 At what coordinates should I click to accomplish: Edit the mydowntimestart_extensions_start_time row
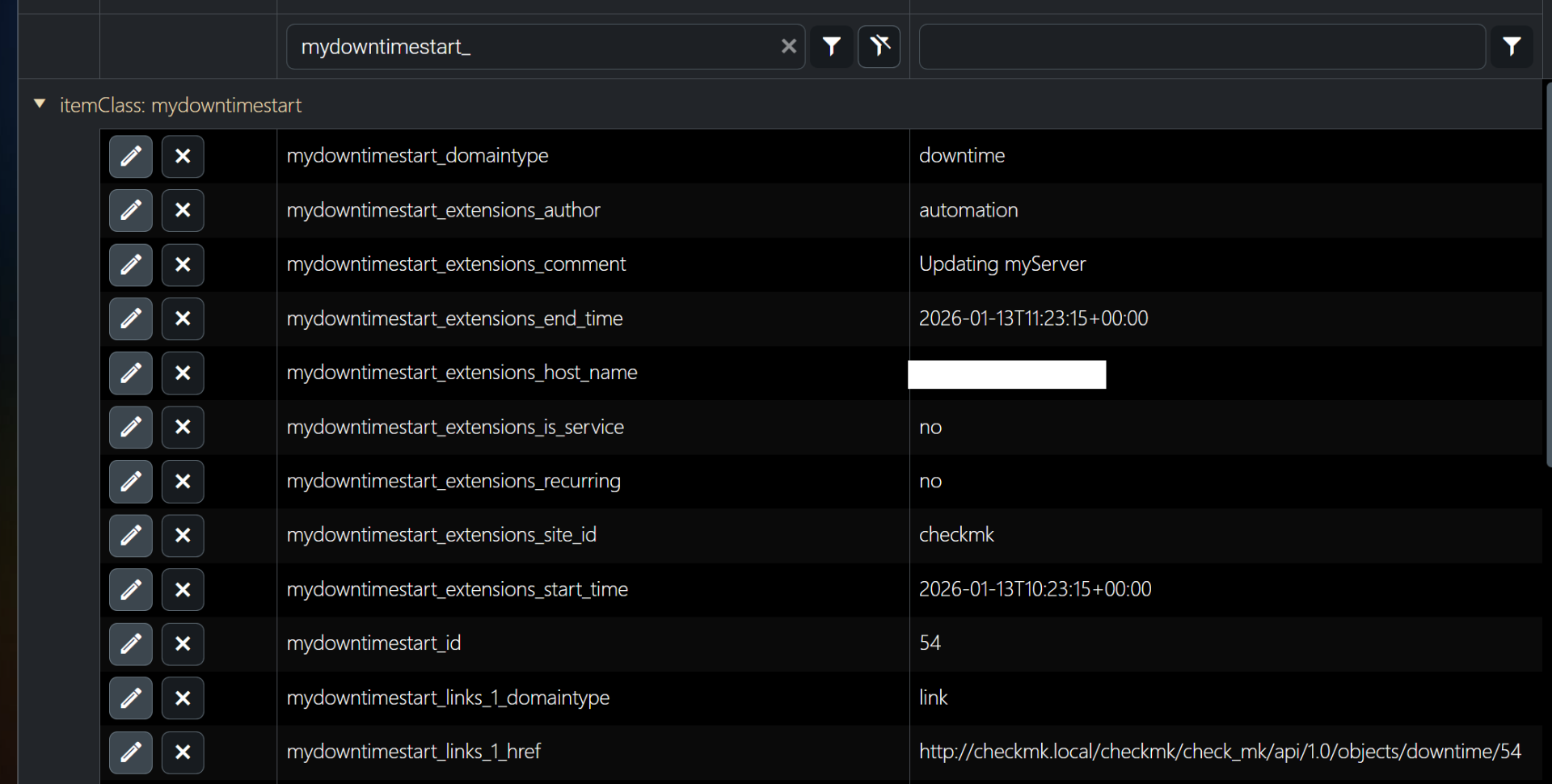pyautogui.click(x=131, y=589)
